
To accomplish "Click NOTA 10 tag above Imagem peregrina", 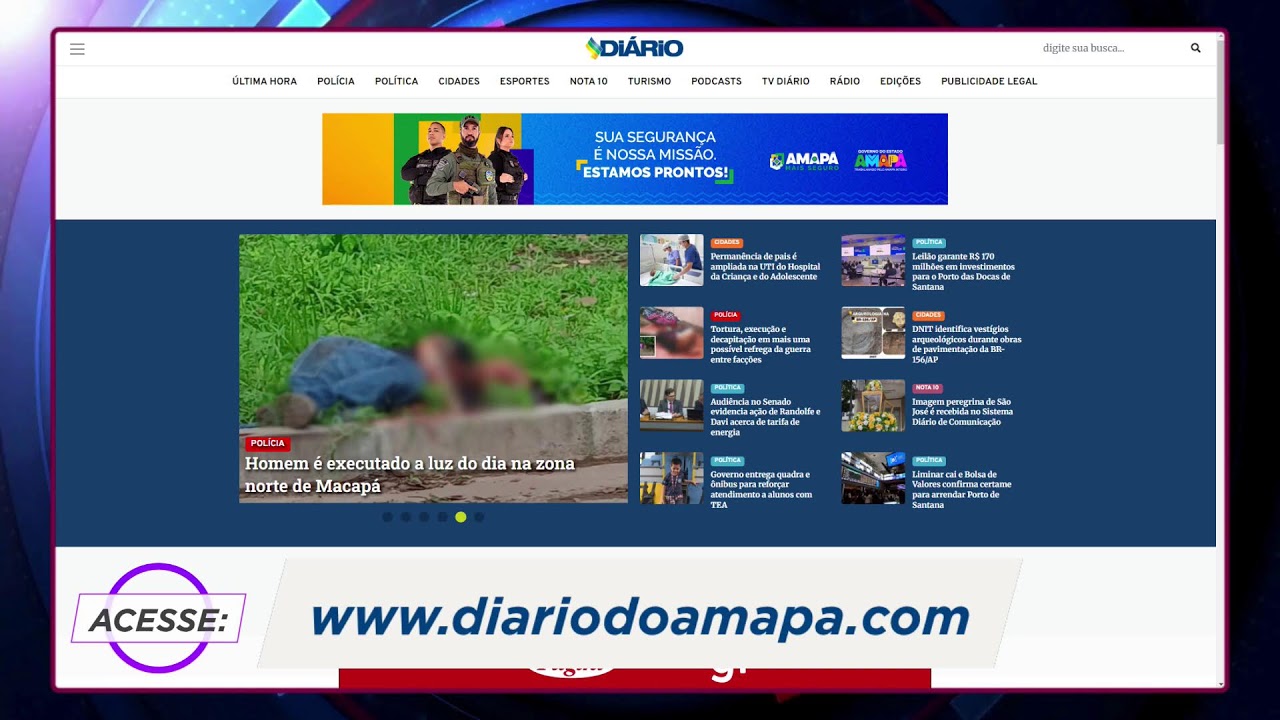I will (927, 388).
